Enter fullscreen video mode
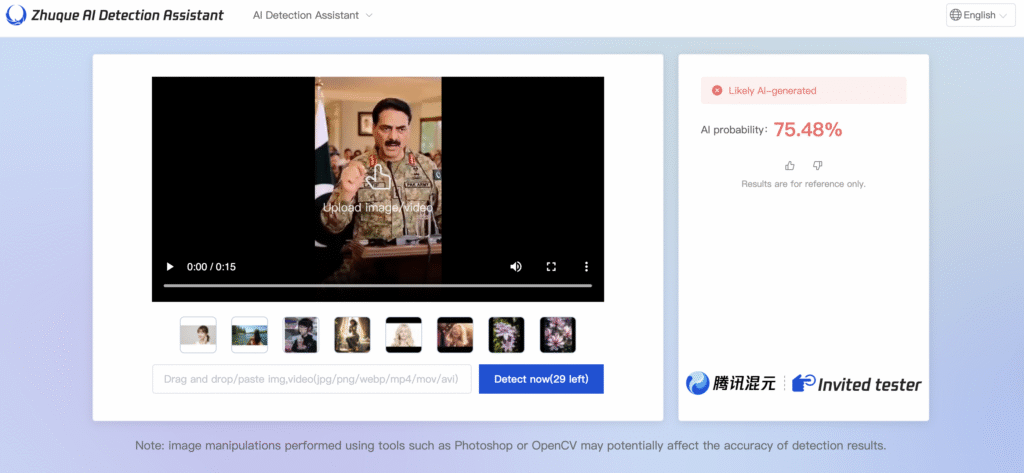Viewport: 1024px width, 473px height. tap(551, 267)
